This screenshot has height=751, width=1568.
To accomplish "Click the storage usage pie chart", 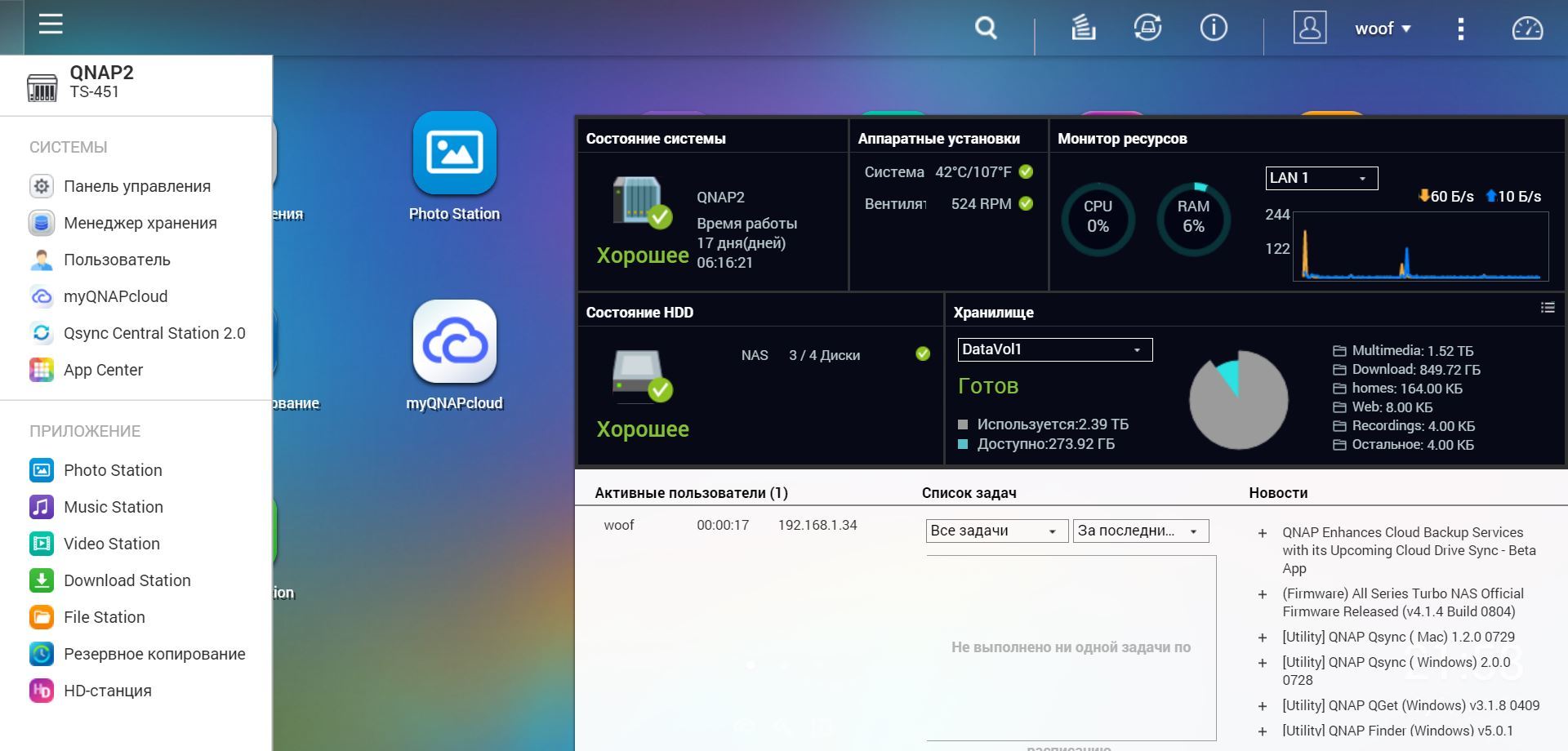I will pyautogui.click(x=1238, y=400).
